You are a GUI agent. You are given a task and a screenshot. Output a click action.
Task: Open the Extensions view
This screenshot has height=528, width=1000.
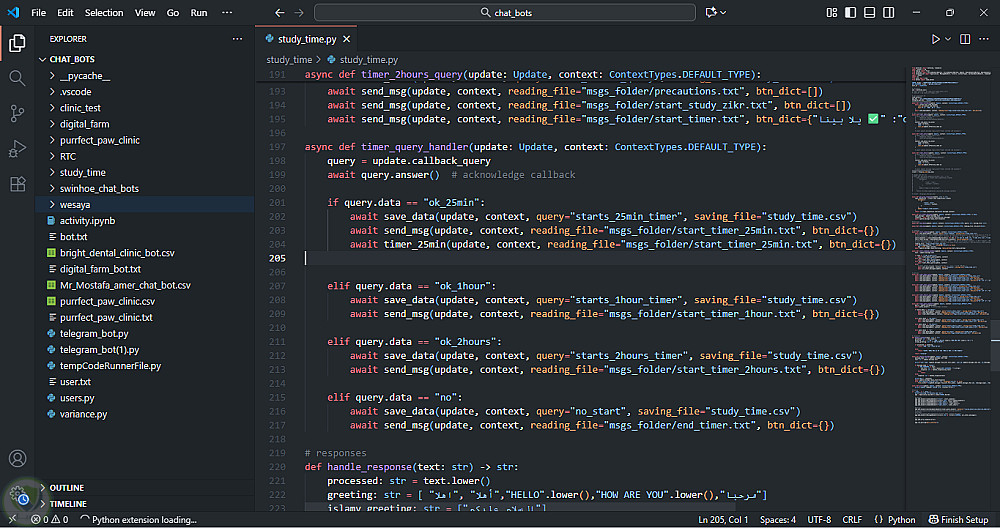pyautogui.click(x=17, y=184)
